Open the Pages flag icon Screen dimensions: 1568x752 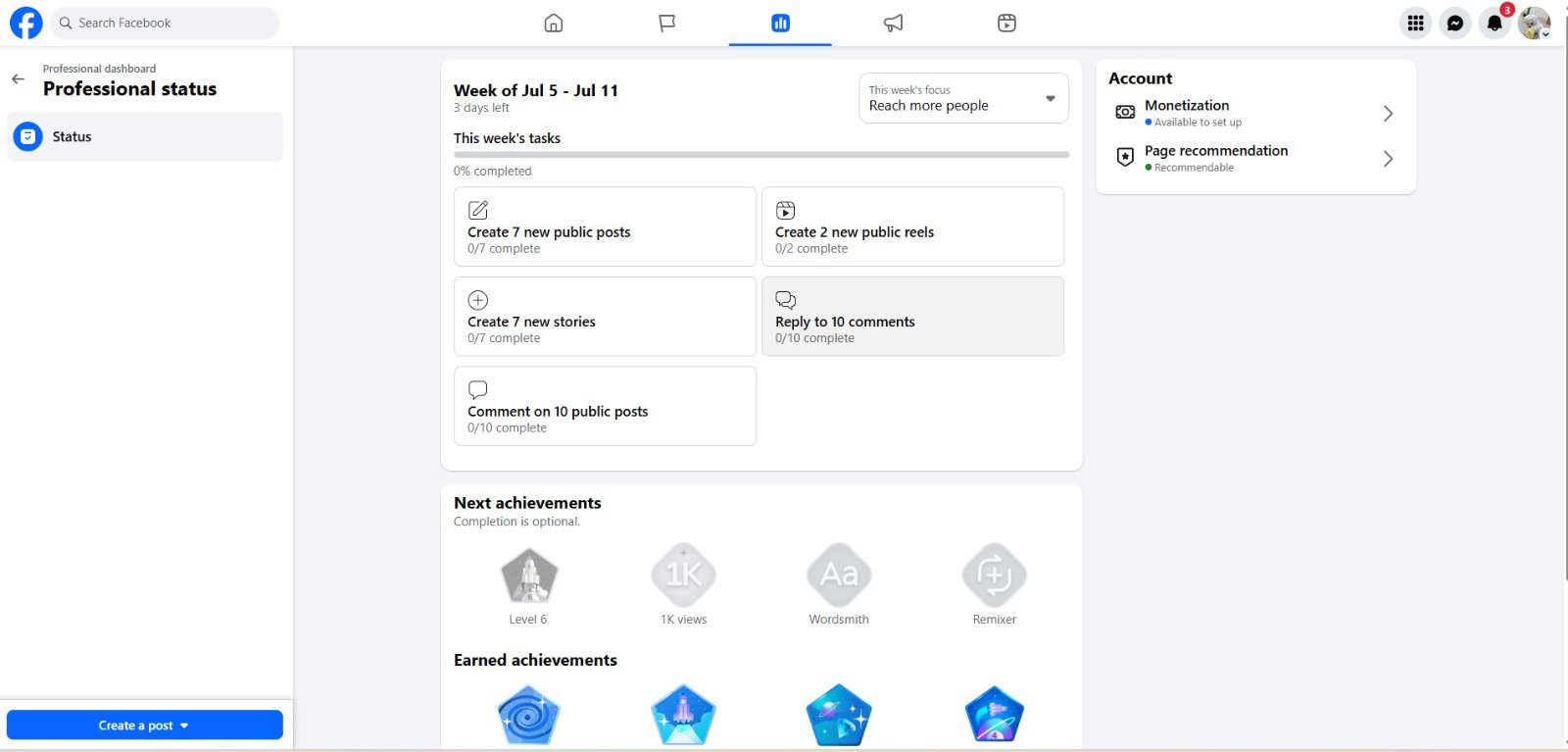[667, 23]
